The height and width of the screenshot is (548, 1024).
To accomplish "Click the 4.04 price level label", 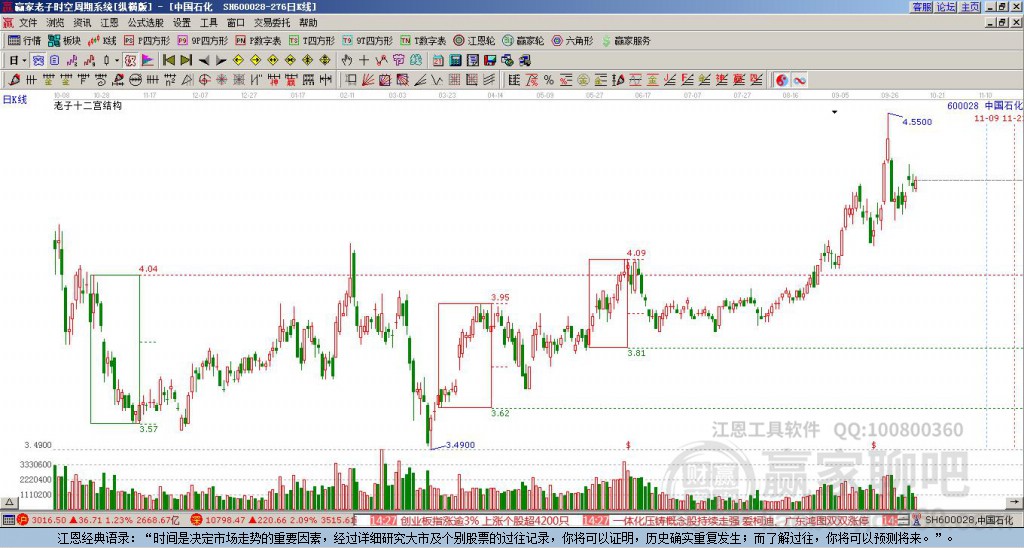I will coord(148,269).
